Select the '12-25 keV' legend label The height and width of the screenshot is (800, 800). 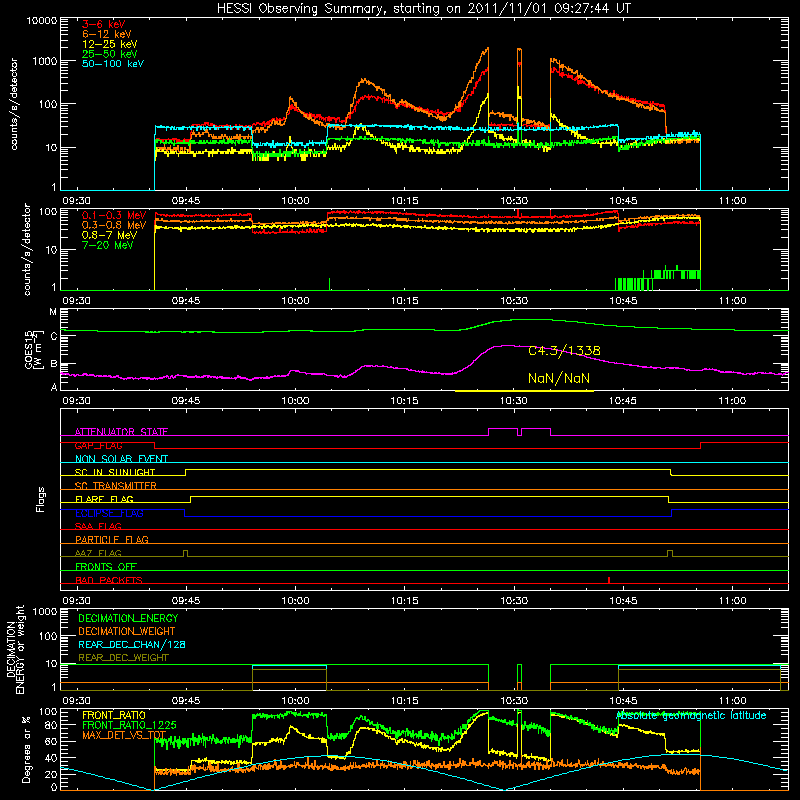(x=110, y=44)
